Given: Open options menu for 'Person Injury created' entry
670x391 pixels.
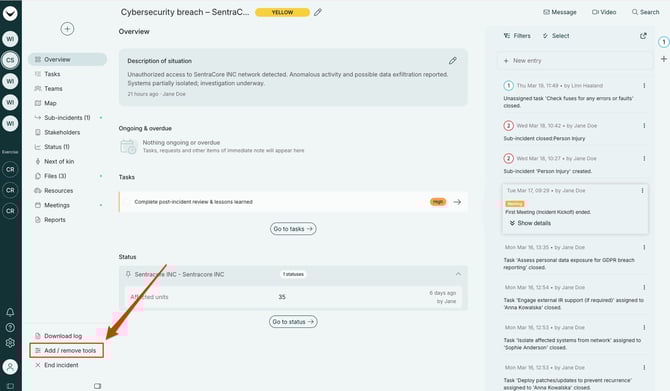Looking at the screenshot, I should (x=644, y=159).
